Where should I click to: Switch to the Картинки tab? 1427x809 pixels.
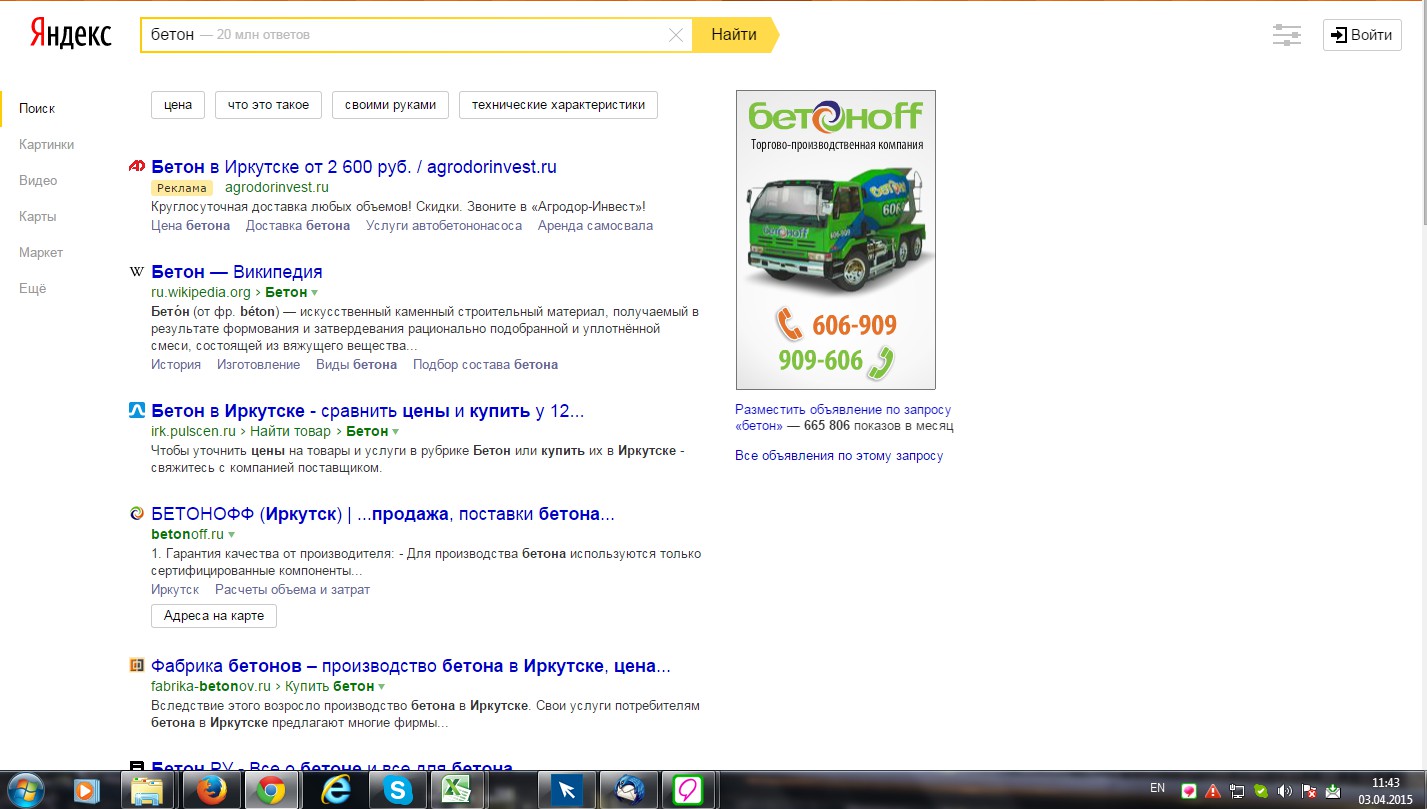click(x=46, y=144)
